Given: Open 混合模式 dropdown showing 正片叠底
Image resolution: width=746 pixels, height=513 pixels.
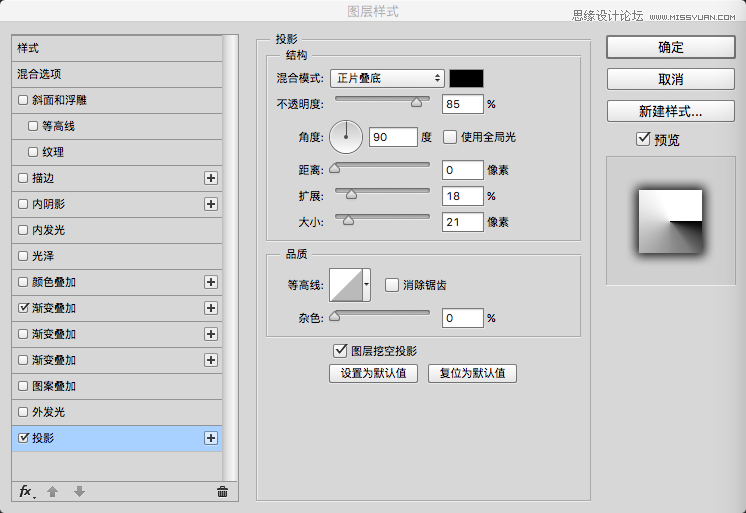Looking at the screenshot, I should coord(387,79).
